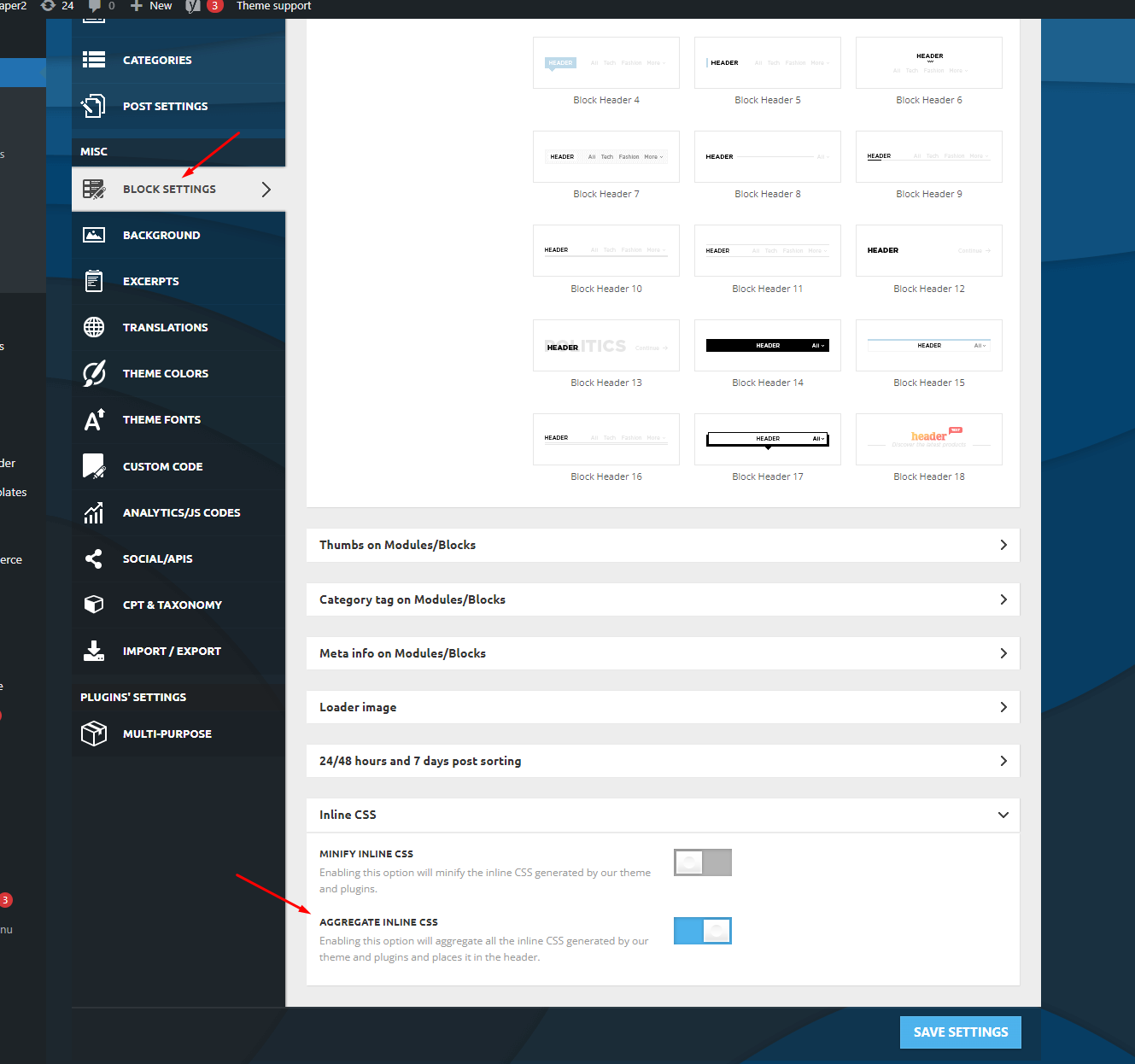Image resolution: width=1135 pixels, height=1064 pixels.
Task: Open Multi-Purpose plugin settings label
Action: (167, 734)
